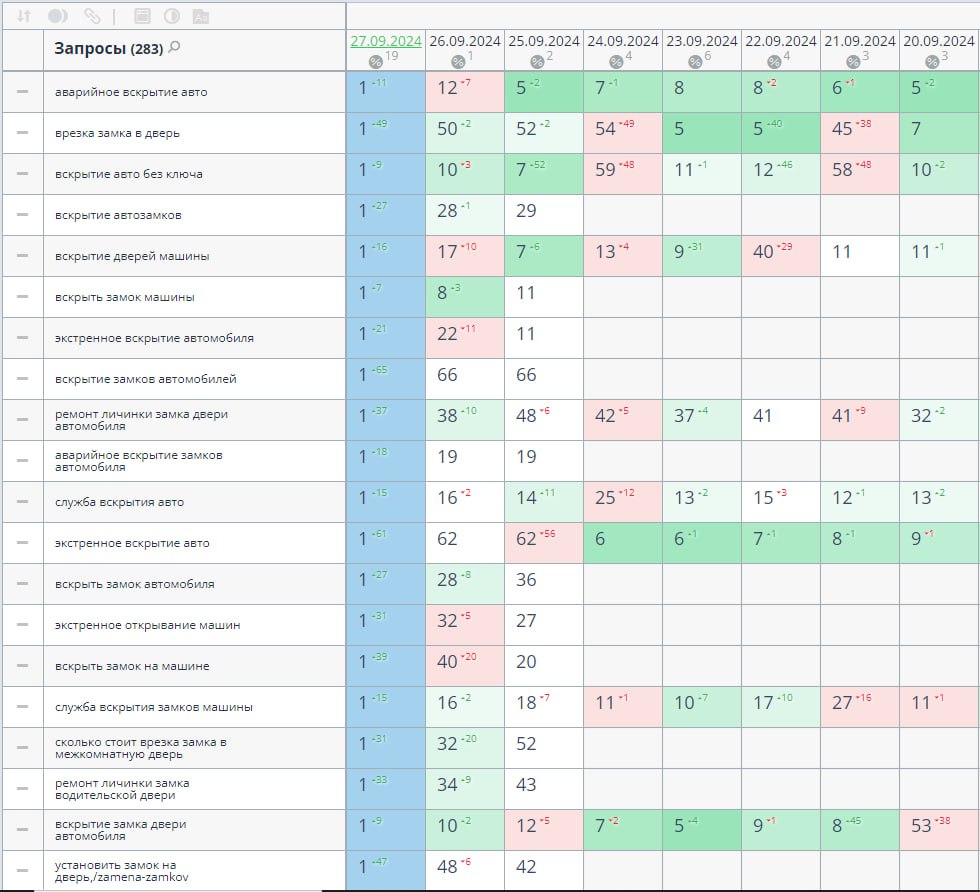Click the text letter icon in toolbar

tap(200, 16)
